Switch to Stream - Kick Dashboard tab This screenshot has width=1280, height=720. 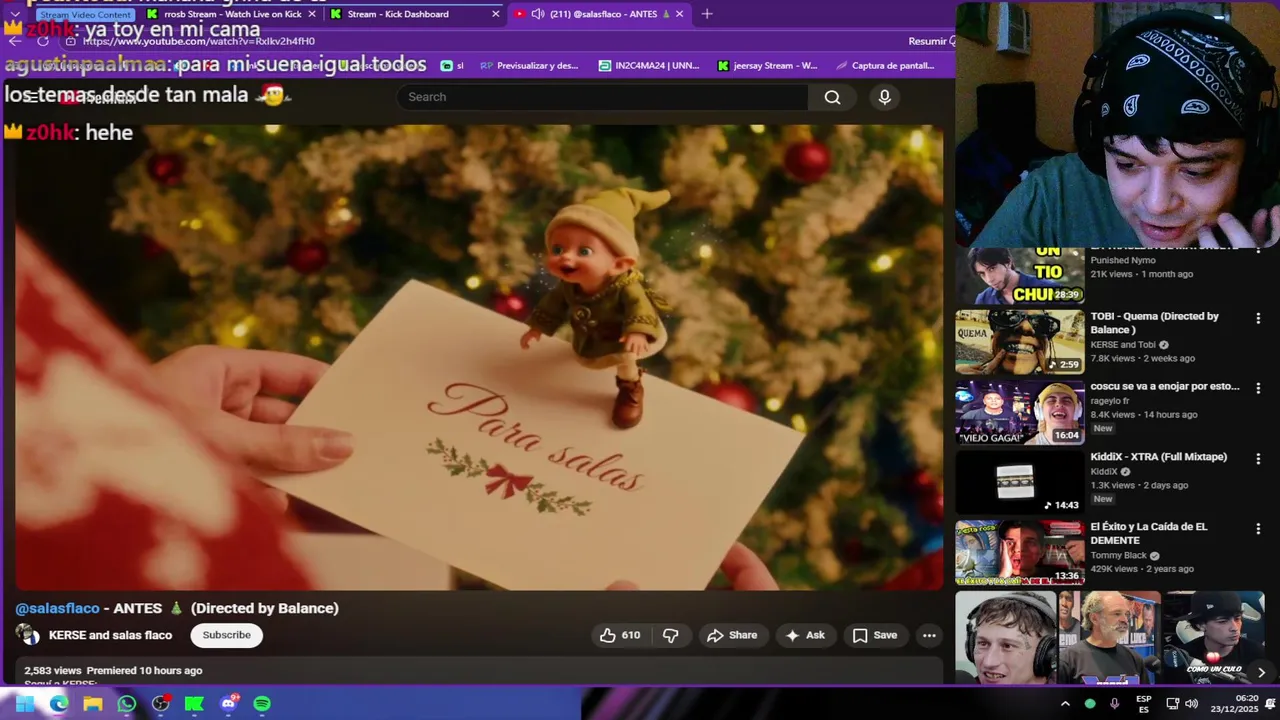pyautogui.click(x=398, y=14)
